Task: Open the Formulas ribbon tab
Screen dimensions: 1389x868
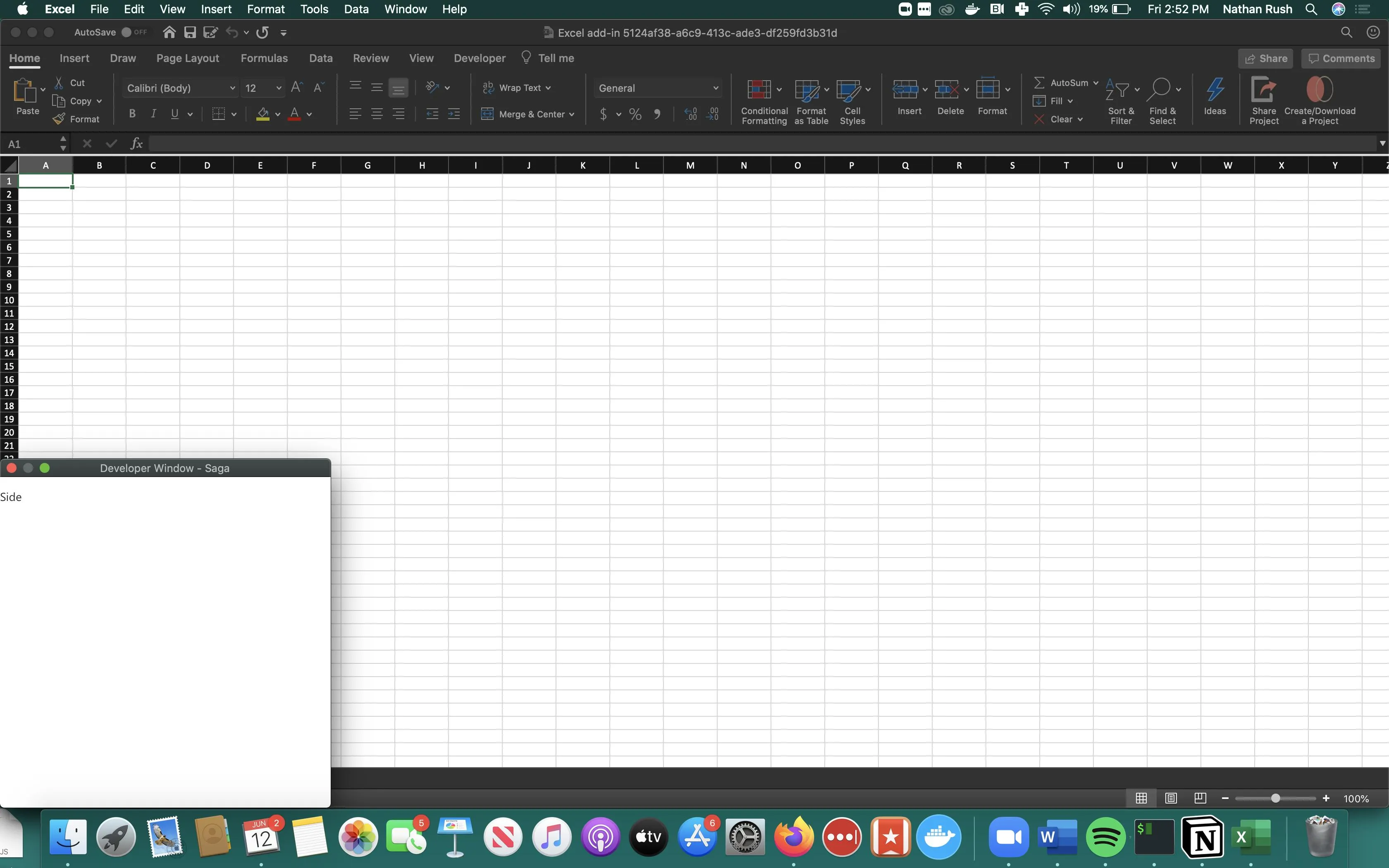Action: (x=264, y=58)
